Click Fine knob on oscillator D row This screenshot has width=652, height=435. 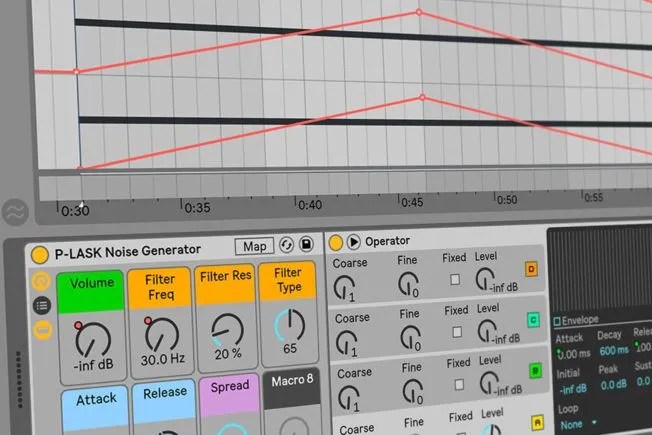(x=408, y=283)
